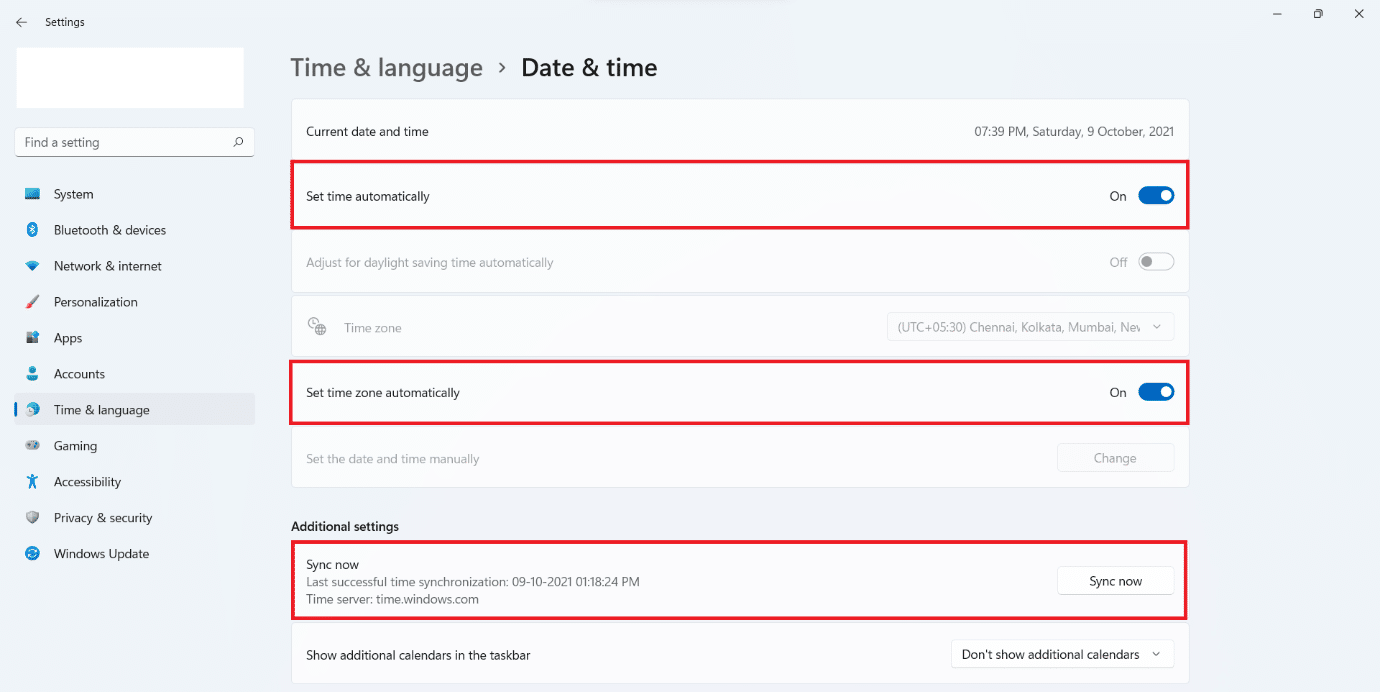Turn off Set time zone automatically toggle

coord(1156,393)
